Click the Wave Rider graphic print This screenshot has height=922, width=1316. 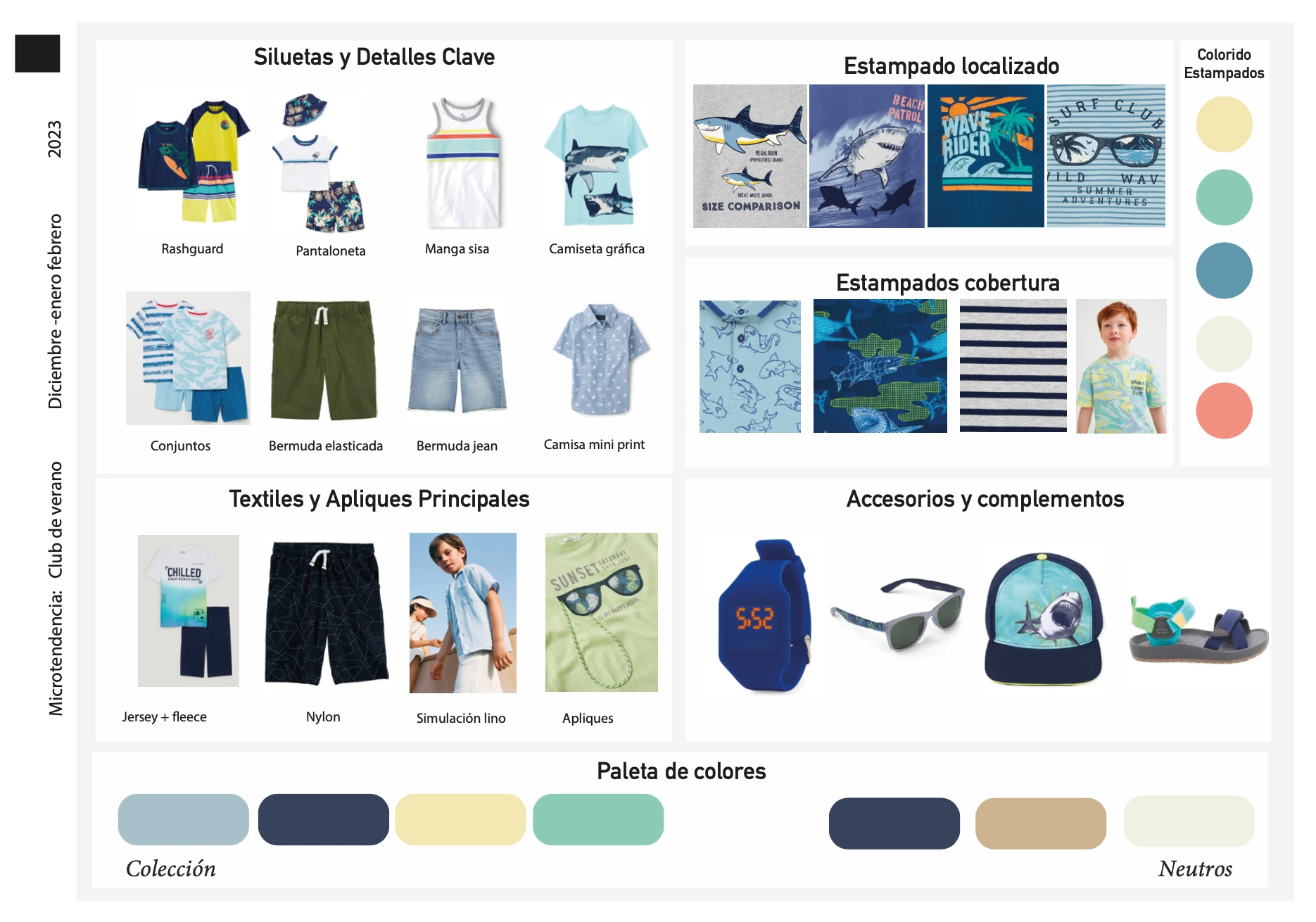(985, 156)
